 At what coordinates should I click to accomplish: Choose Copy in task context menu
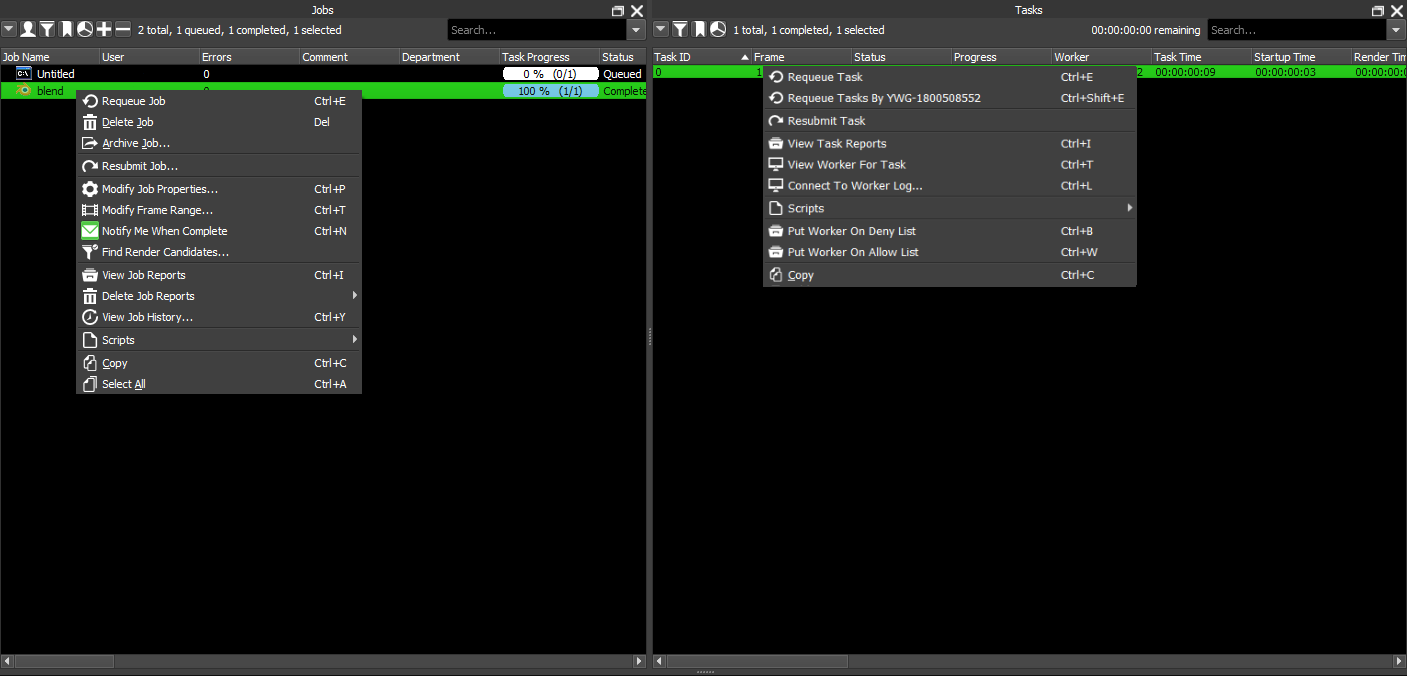coord(950,275)
